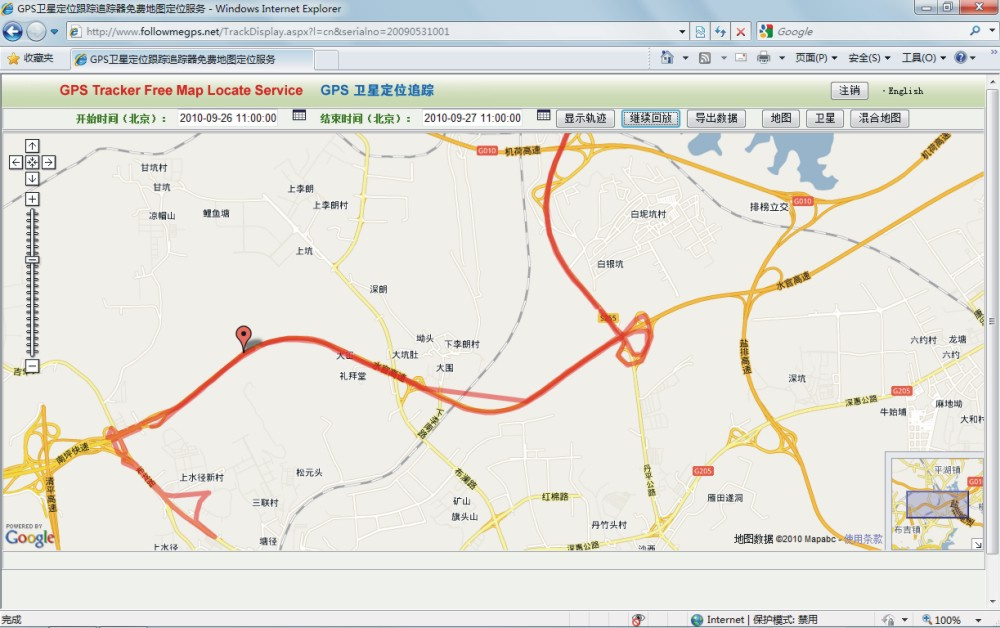The width and height of the screenshot is (1000, 628).
Task: Collapse the overview map arrow
Action: 978,544
